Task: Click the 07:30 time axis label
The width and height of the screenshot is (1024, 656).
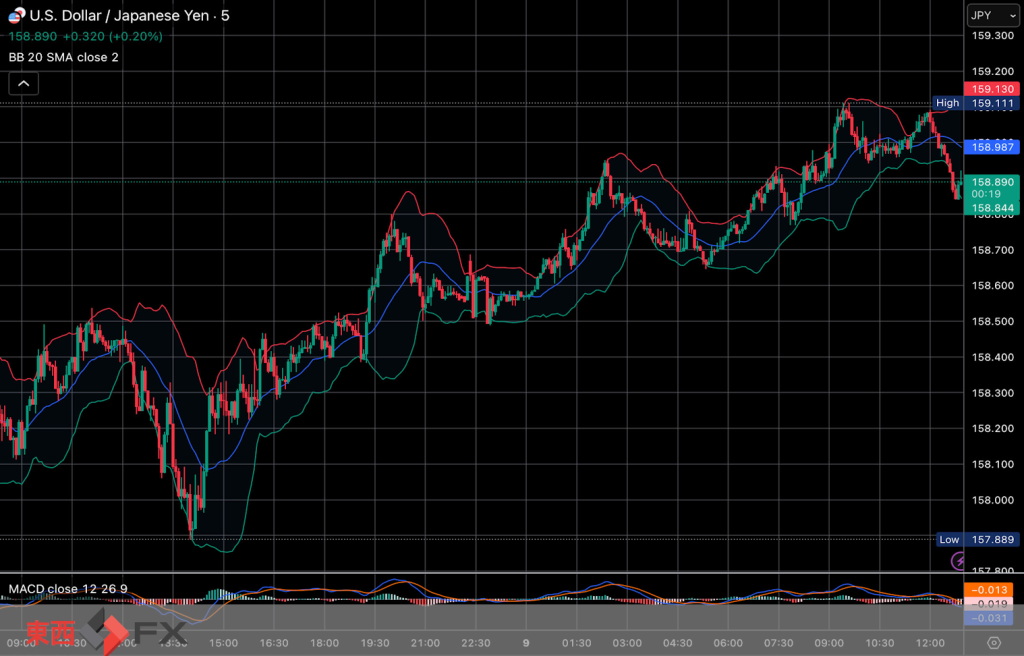Action: [x=778, y=642]
